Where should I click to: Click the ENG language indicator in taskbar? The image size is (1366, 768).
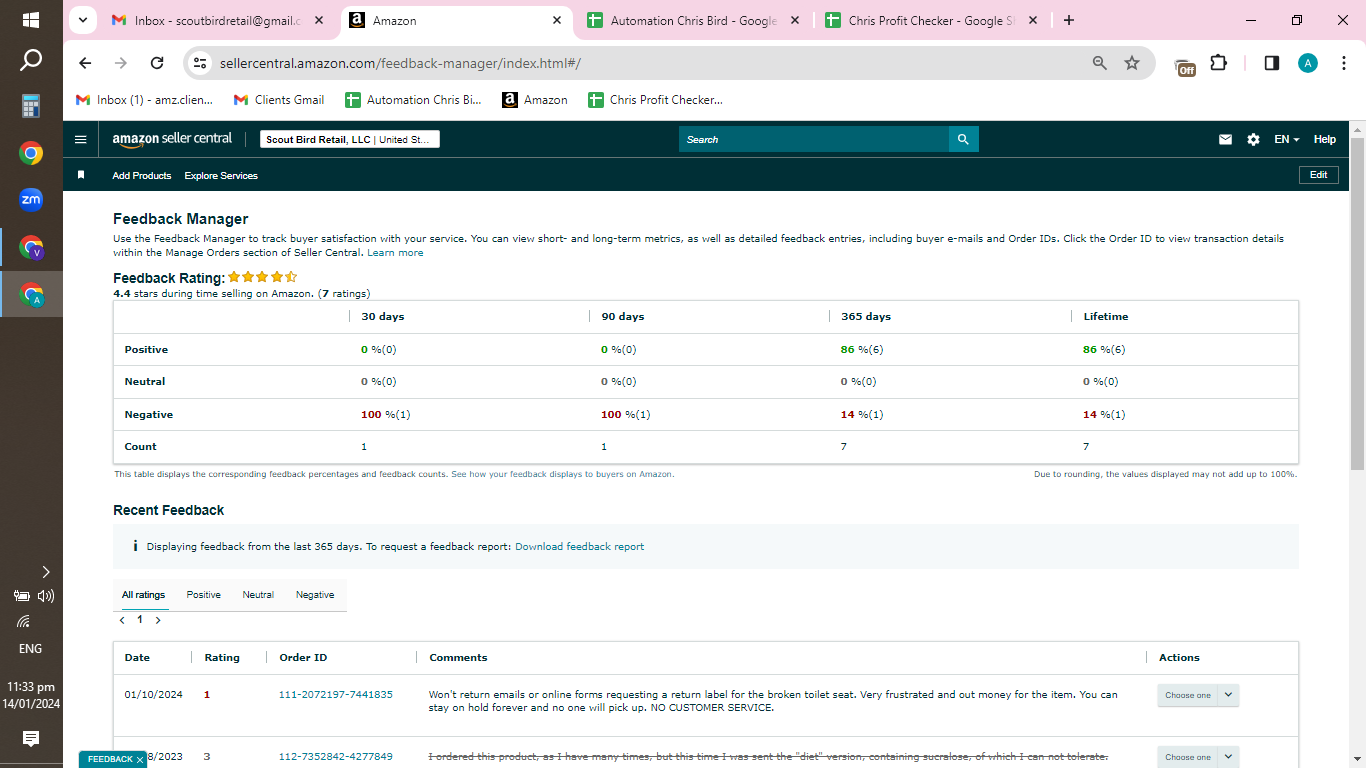coord(31,648)
